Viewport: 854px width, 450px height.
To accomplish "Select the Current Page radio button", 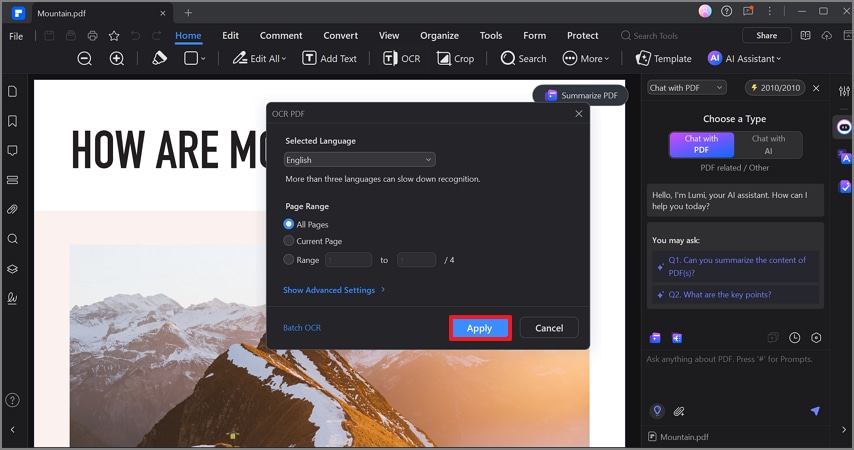I will tap(289, 241).
